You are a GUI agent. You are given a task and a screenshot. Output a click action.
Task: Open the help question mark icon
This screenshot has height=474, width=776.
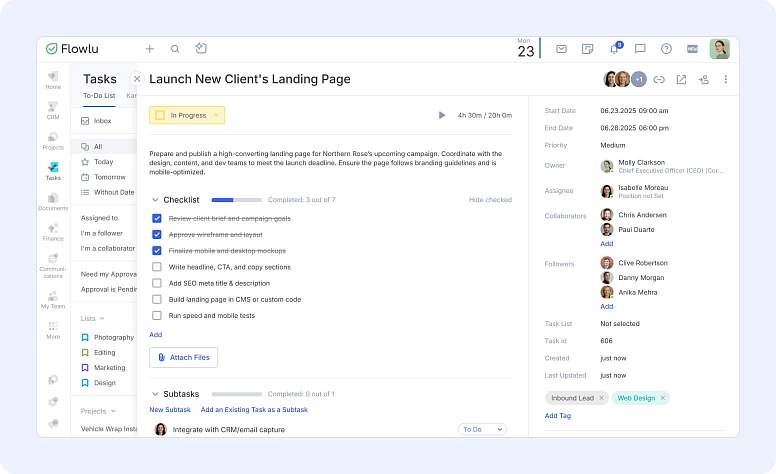click(x=666, y=49)
